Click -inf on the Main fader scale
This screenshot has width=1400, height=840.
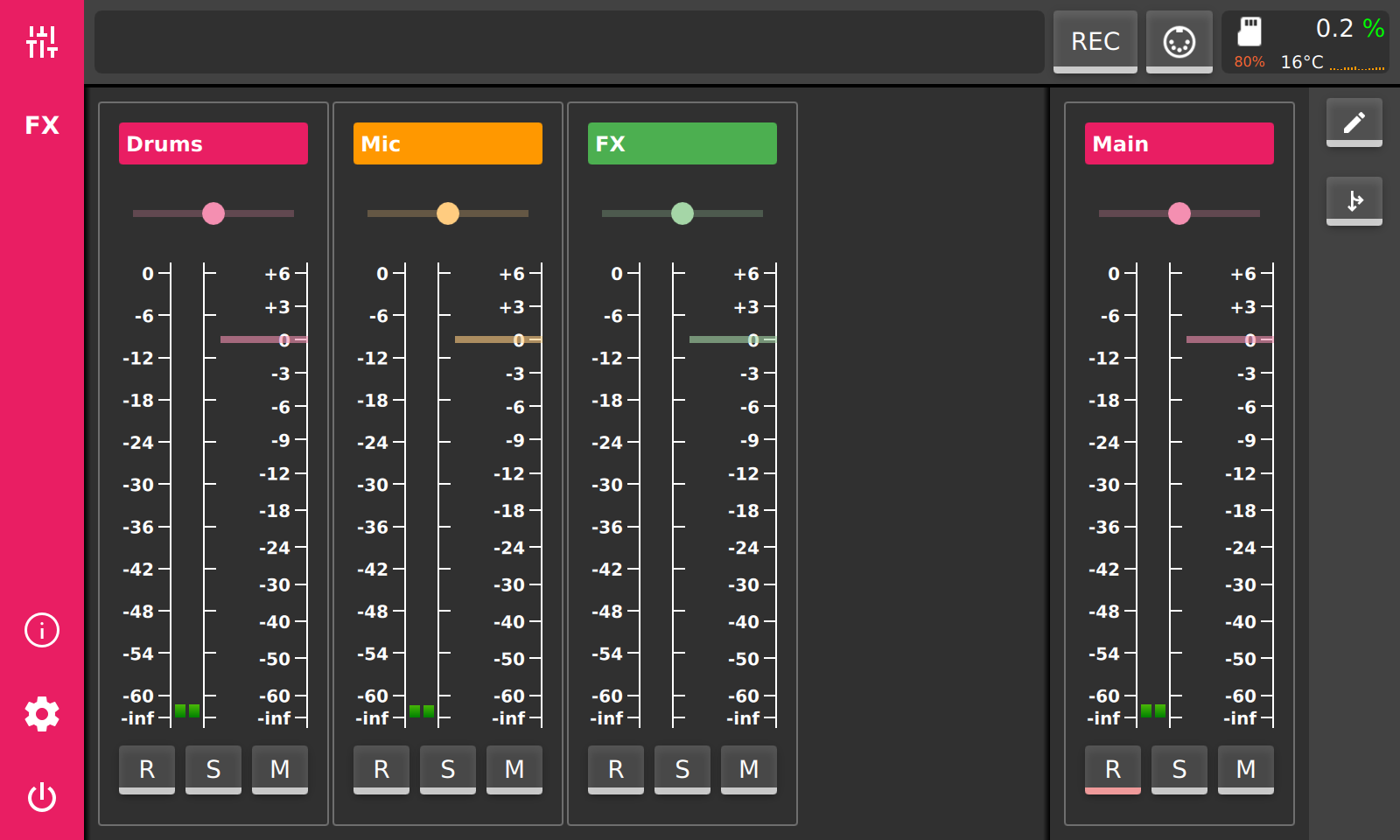pyautogui.click(x=1240, y=718)
